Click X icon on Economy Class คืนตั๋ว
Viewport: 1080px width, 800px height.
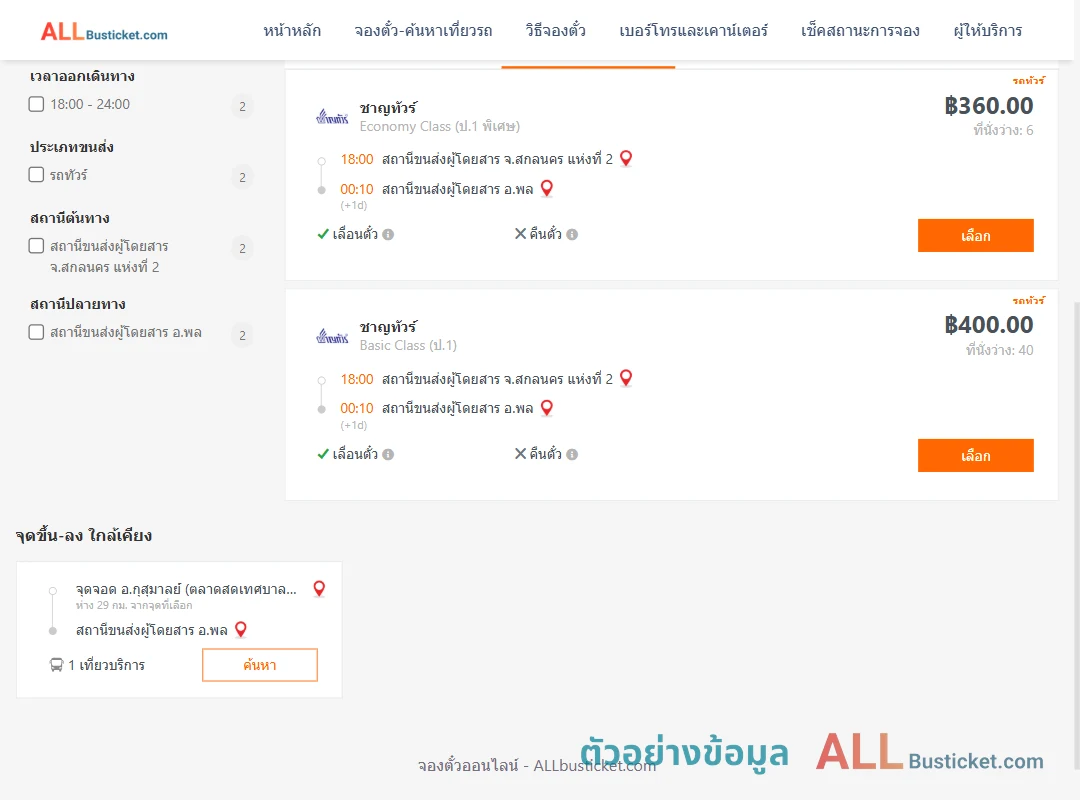click(x=520, y=234)
